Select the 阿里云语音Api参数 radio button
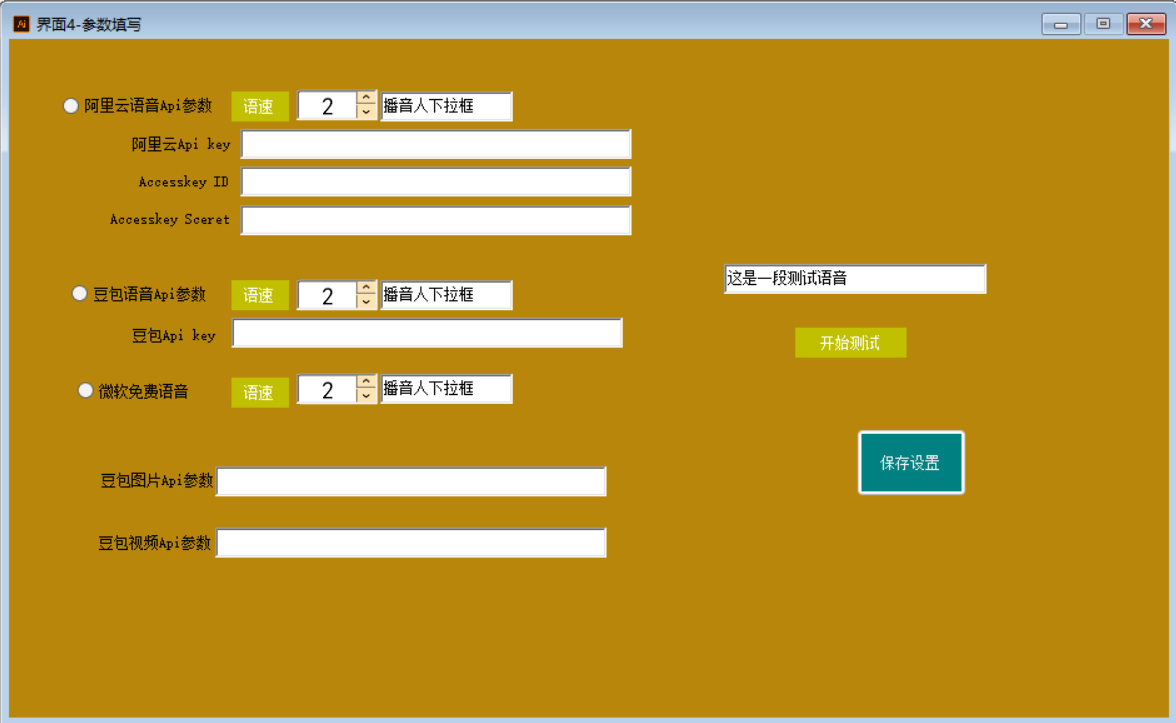This screenshot has width=1176, height=723. pyautogui.click(x=71, y=106)
